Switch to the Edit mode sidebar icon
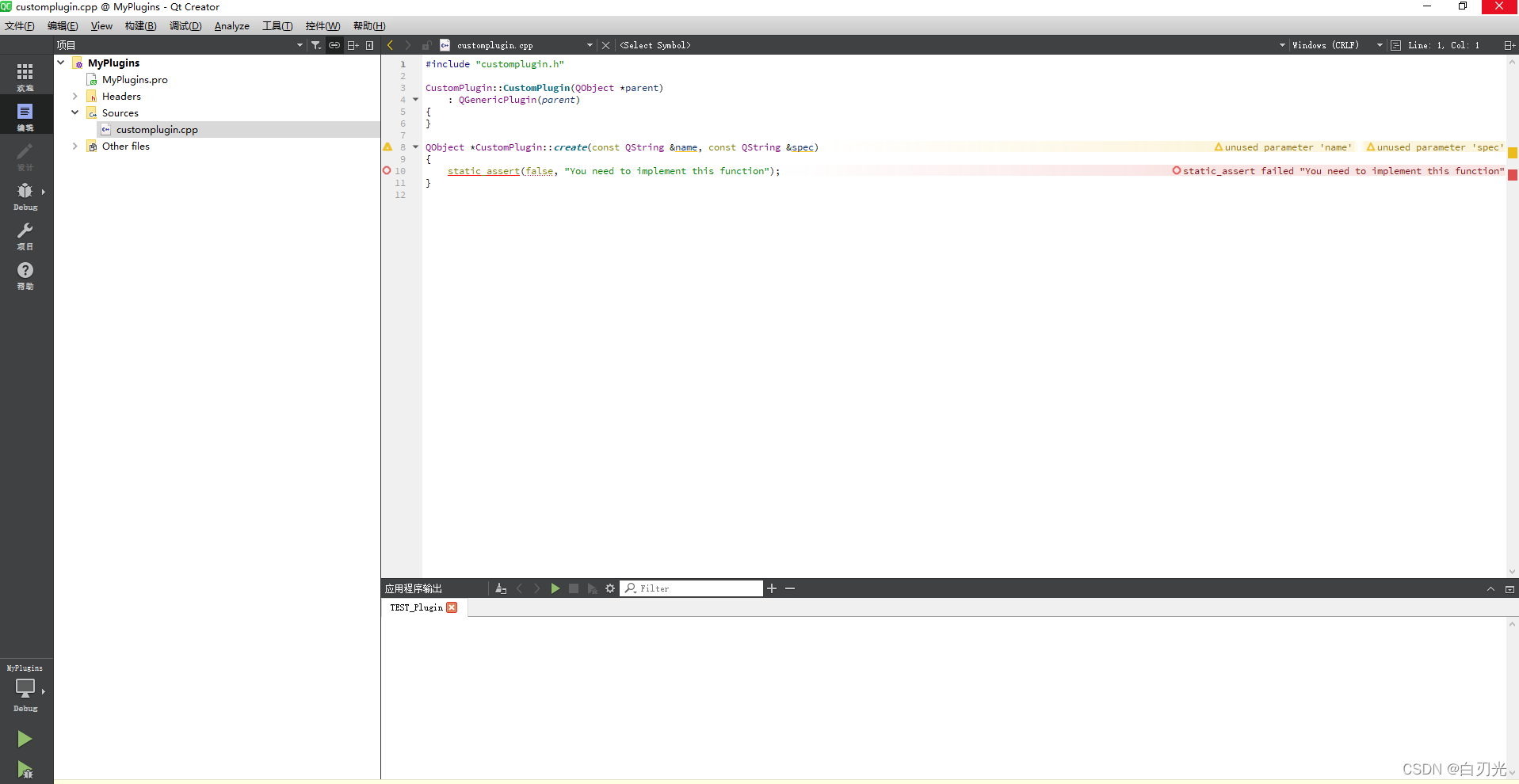1519x784 pixels. (25, 116)
